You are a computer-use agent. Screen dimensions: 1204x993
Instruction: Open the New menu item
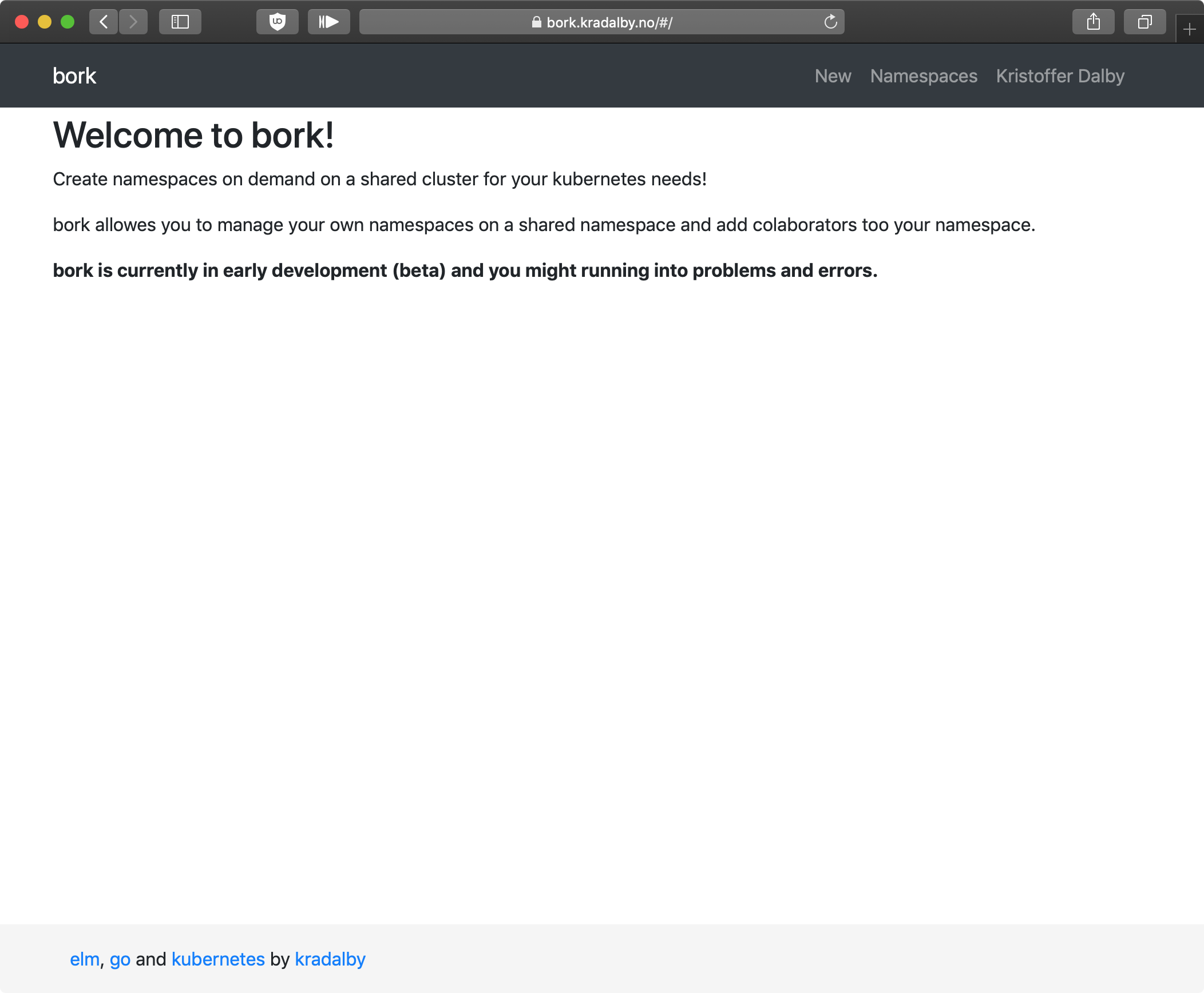833,76
